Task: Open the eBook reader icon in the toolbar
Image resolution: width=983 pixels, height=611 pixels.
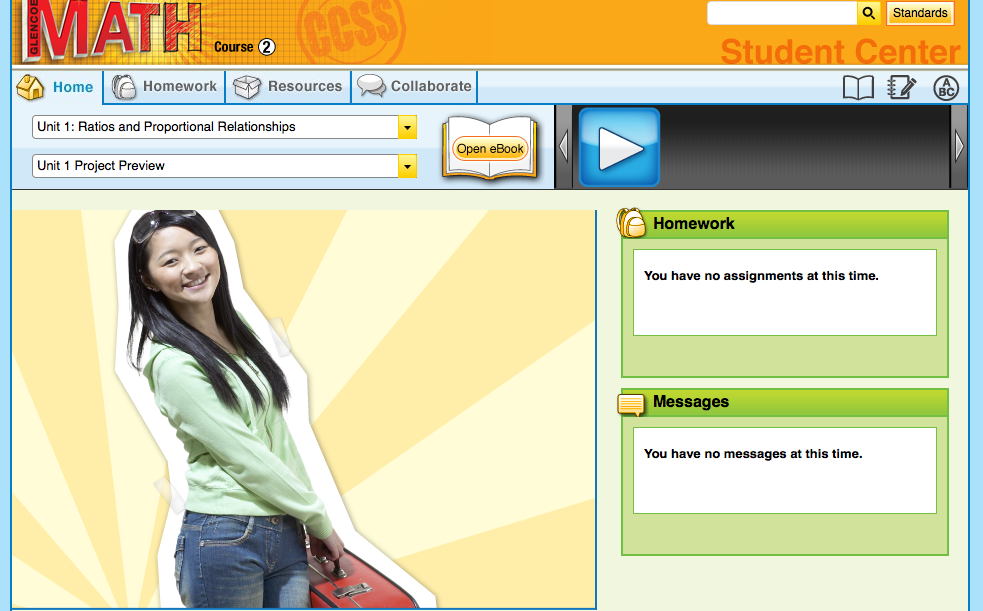Action: point(858,88)
